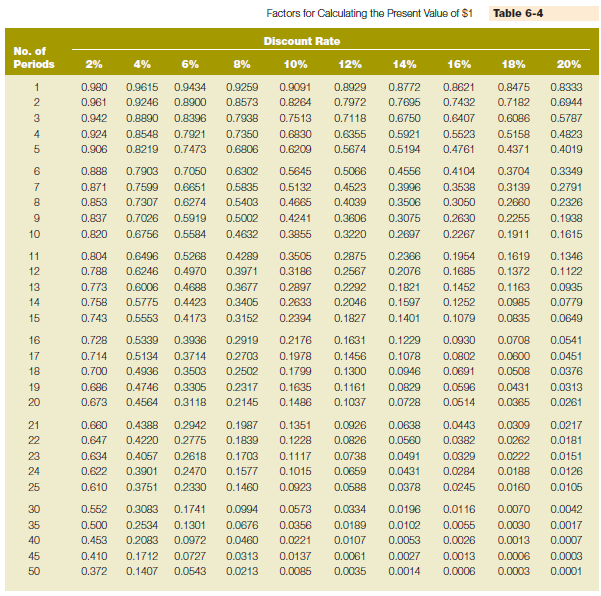Click the 18% column header
Image resolution: width=601 pixels, height=596 pixels.
pos(514,64)
